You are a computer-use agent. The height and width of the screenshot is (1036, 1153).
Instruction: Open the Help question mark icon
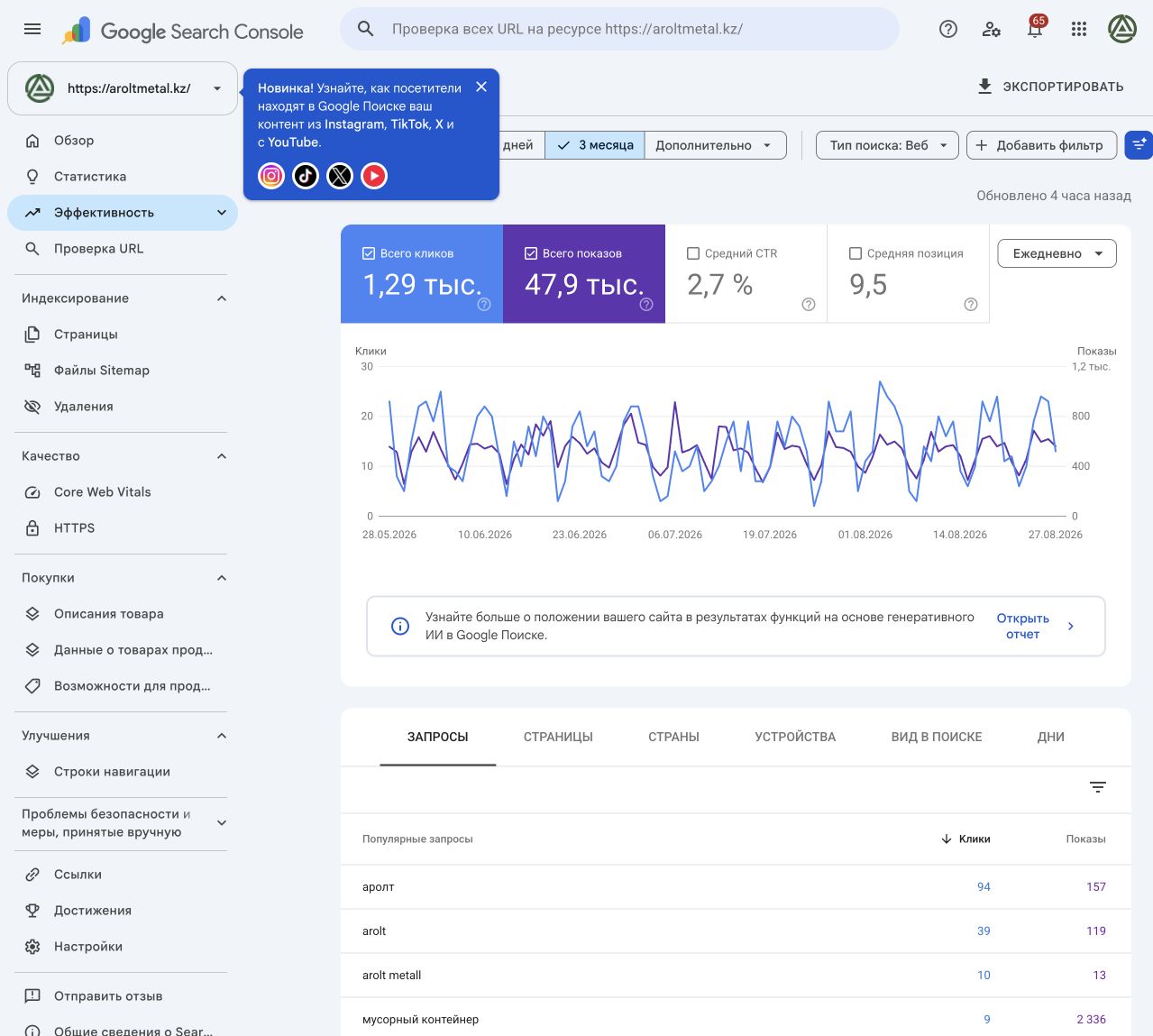pyautogui.click(x=948, y=29)
